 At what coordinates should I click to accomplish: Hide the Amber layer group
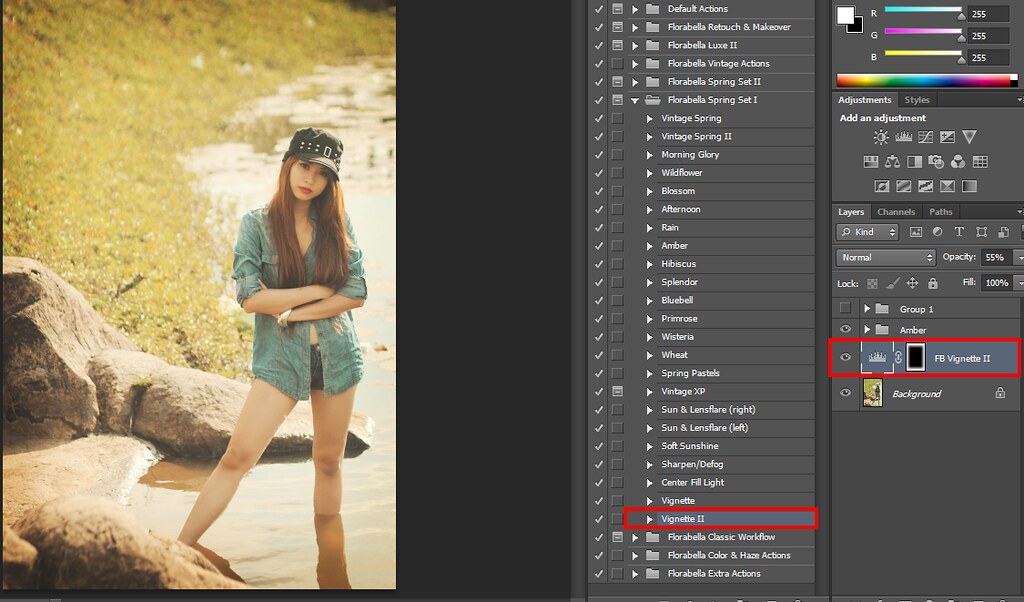pos(846,330)
